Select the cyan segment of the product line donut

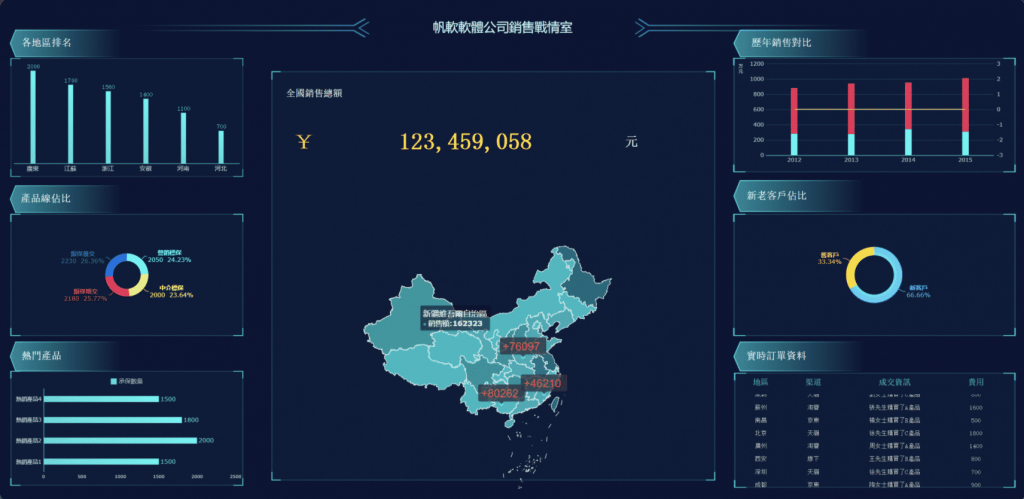[x=140, y=263]
